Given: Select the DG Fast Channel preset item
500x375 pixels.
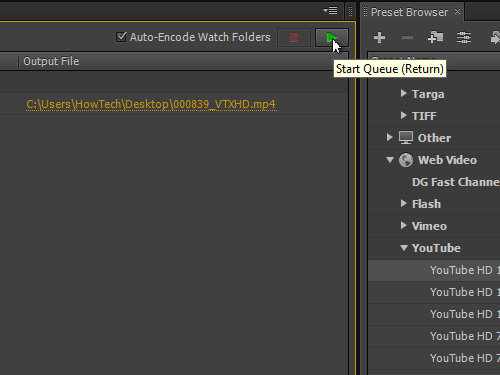Looking at the screenshot, I should (456, 182).
